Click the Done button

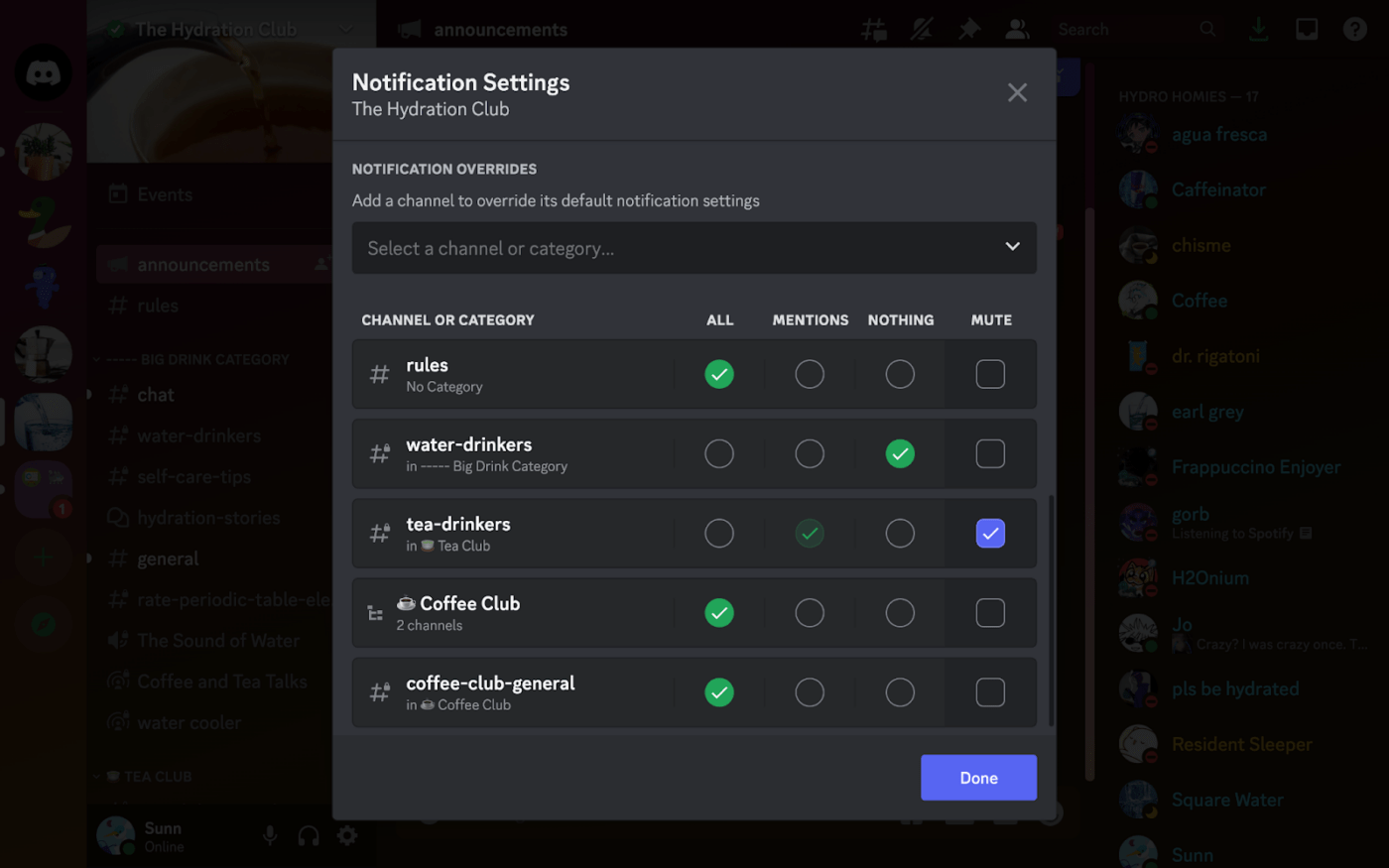[978, 778]
